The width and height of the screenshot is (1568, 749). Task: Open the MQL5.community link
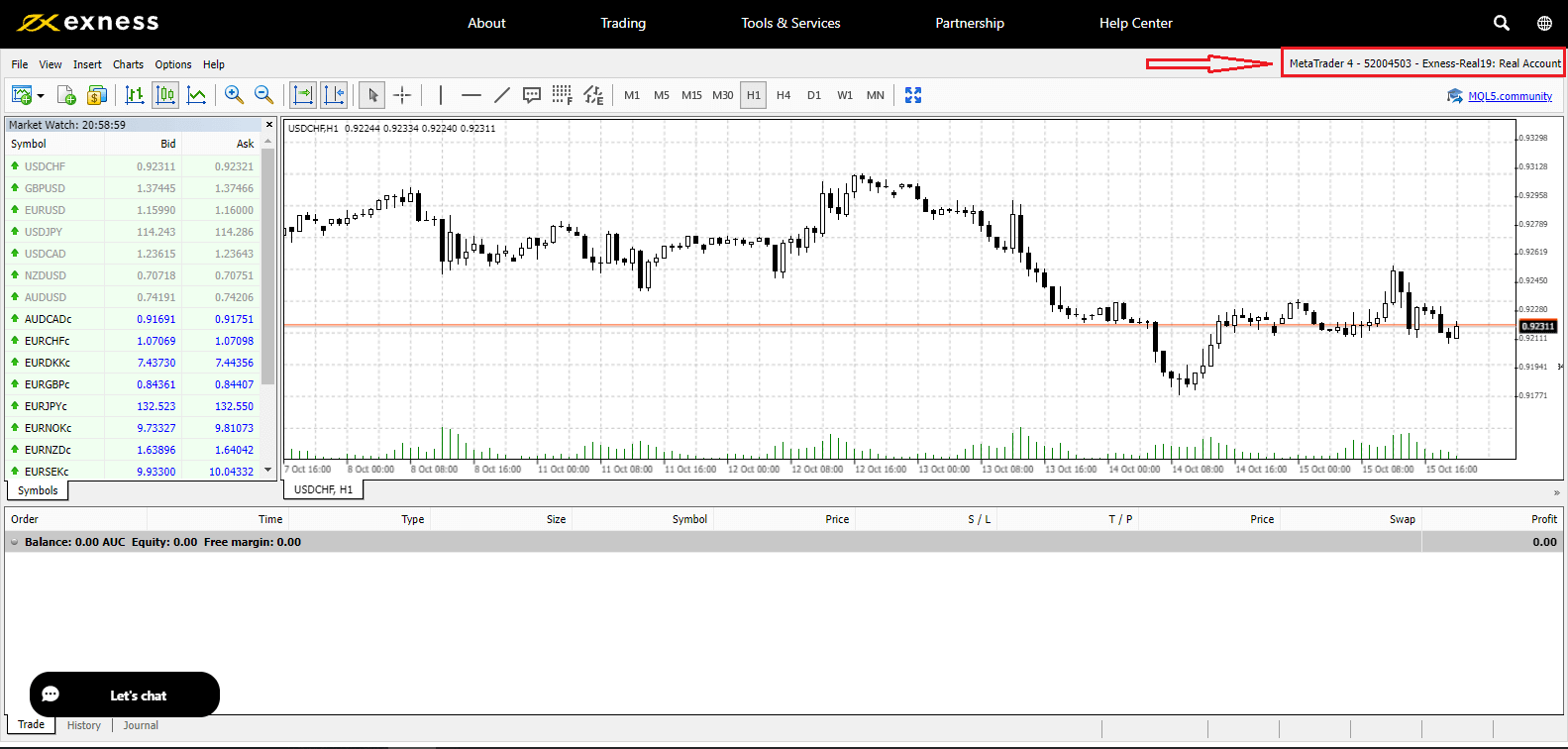[1510, 96]
